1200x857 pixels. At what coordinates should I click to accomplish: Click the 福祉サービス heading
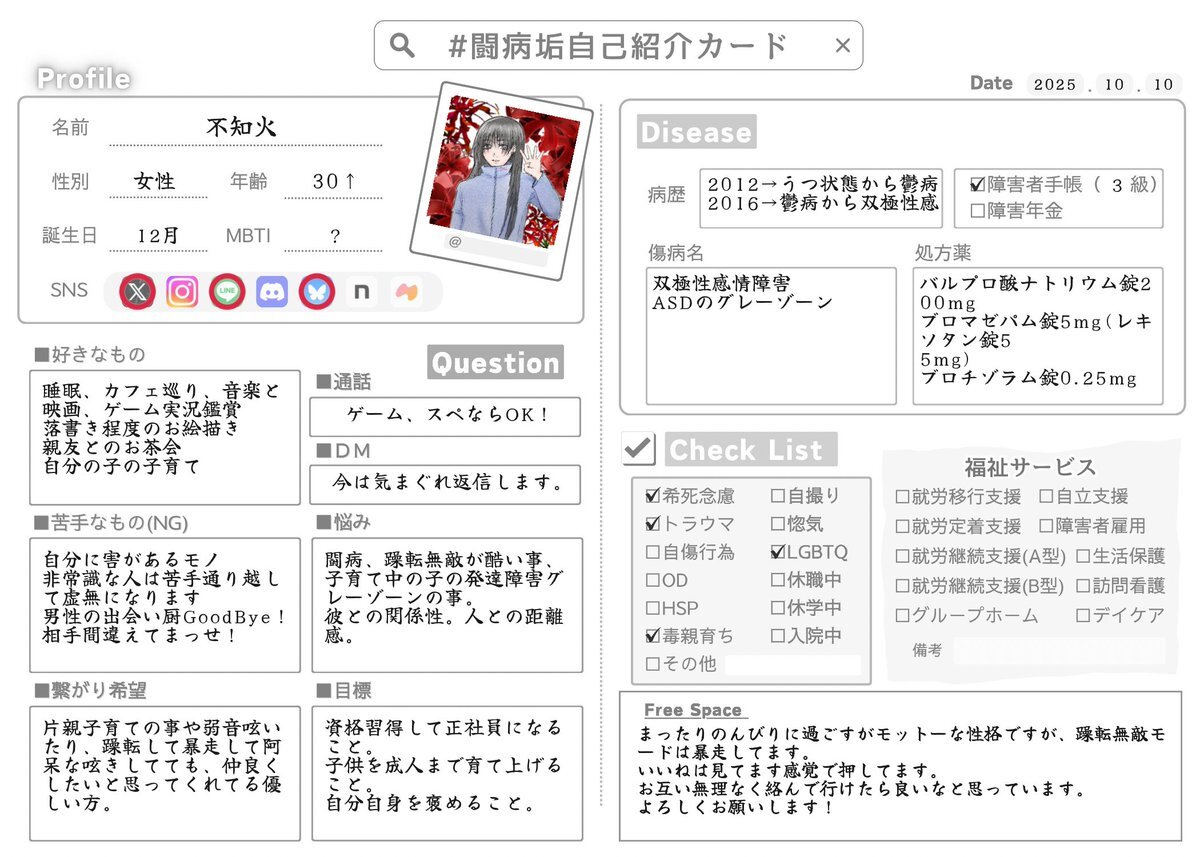point(1030,467)
